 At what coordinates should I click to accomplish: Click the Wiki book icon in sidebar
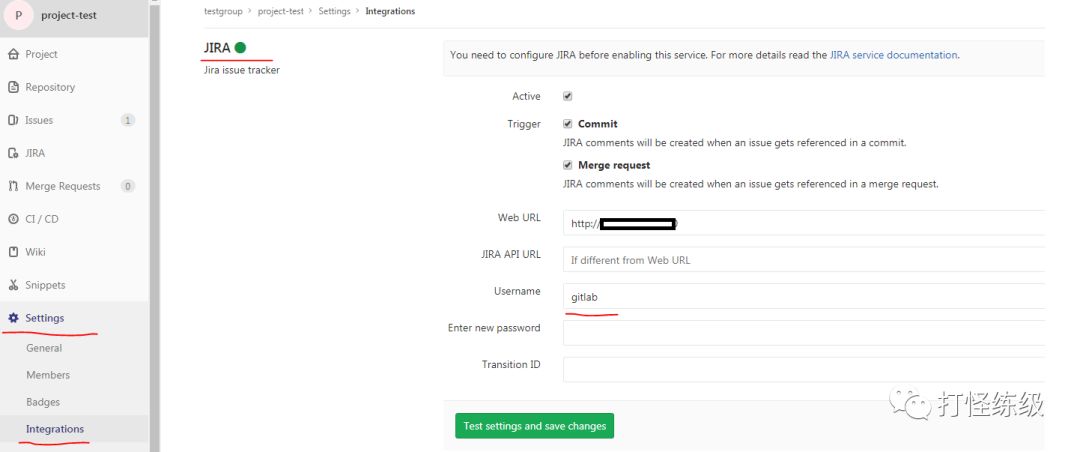click(x=12, y=252)
